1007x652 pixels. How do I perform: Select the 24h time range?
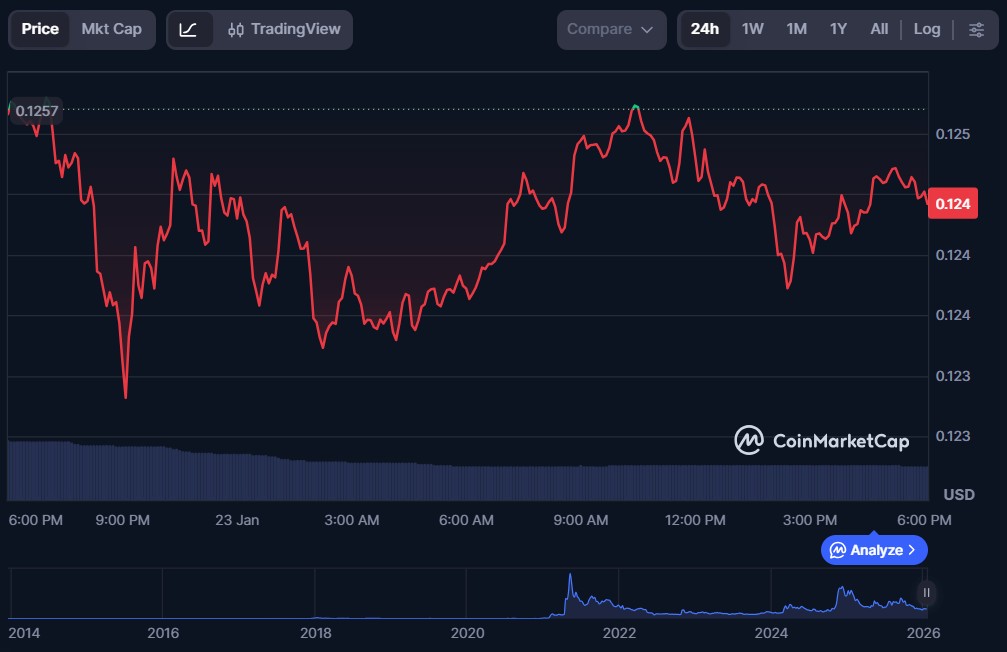(x=704, y=29)
